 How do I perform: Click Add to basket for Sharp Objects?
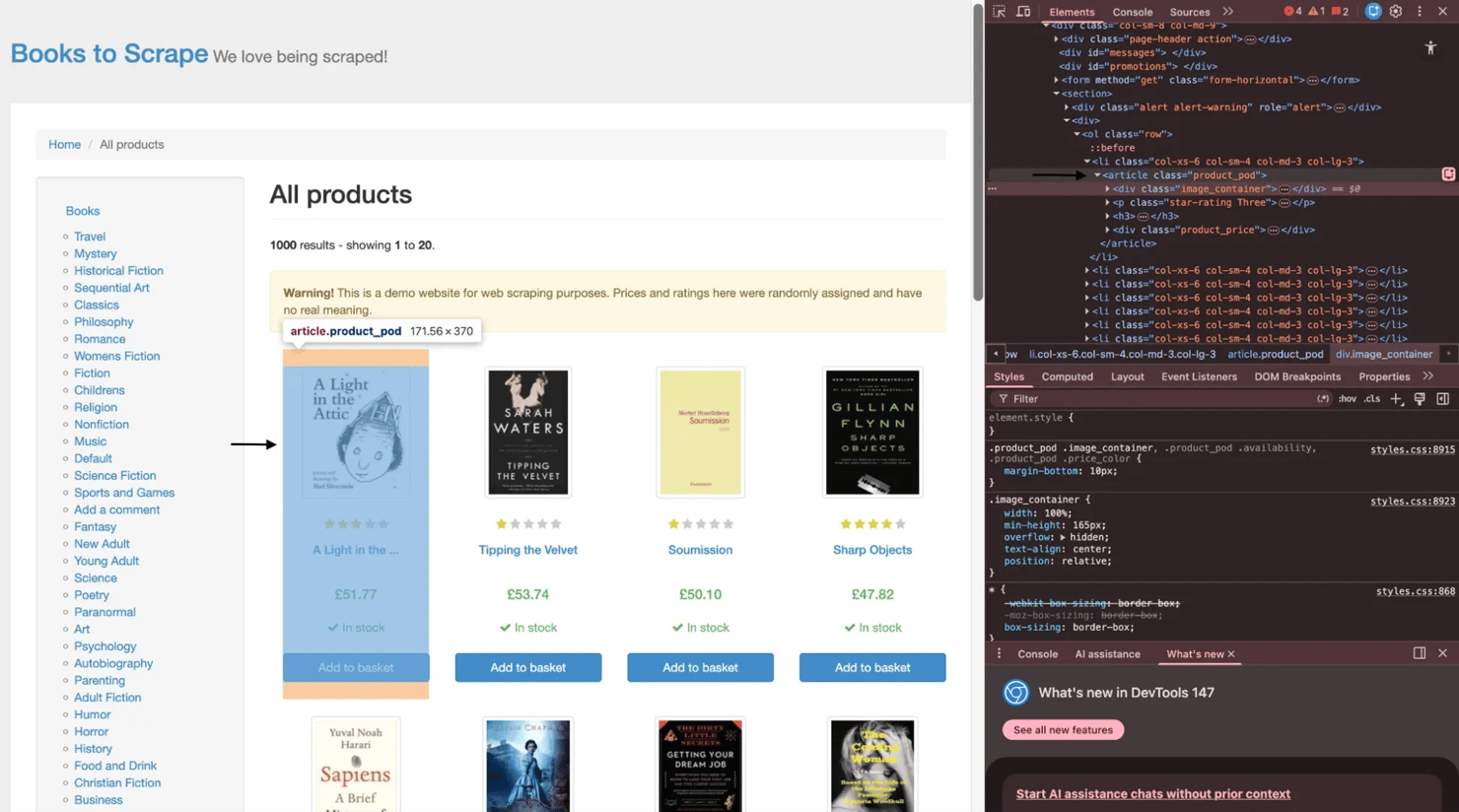pos(871,667)
